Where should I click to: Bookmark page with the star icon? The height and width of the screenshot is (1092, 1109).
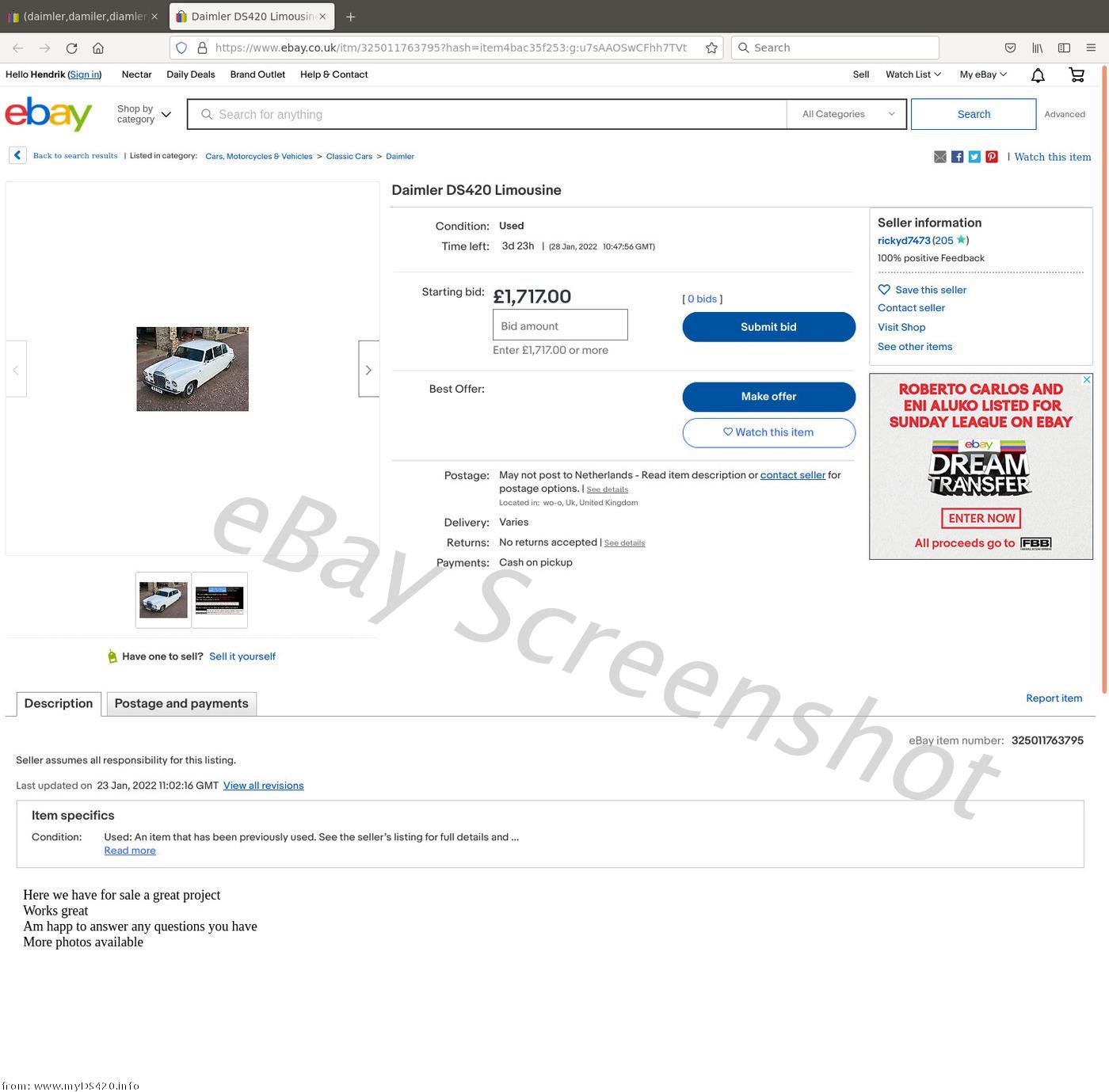(x=711, y=48)
